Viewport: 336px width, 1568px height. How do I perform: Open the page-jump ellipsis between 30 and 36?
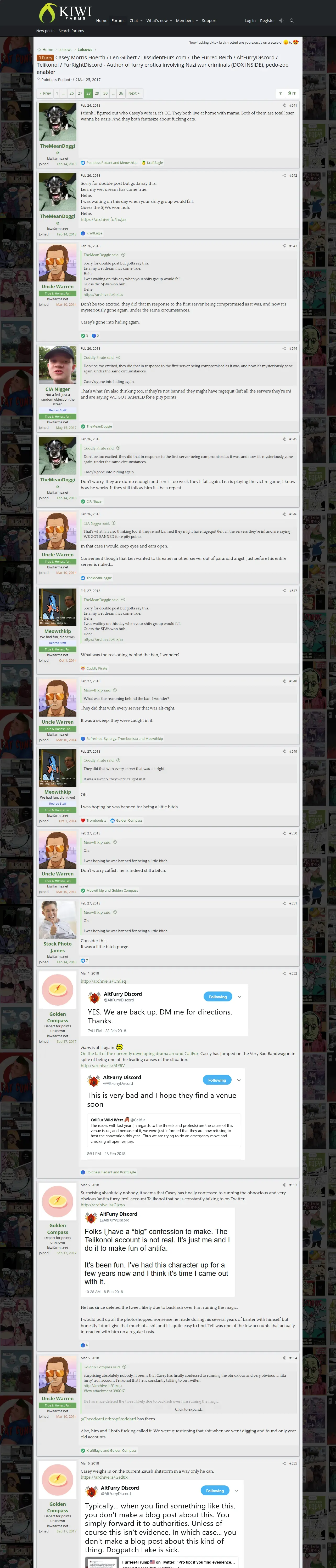(113, 93)
